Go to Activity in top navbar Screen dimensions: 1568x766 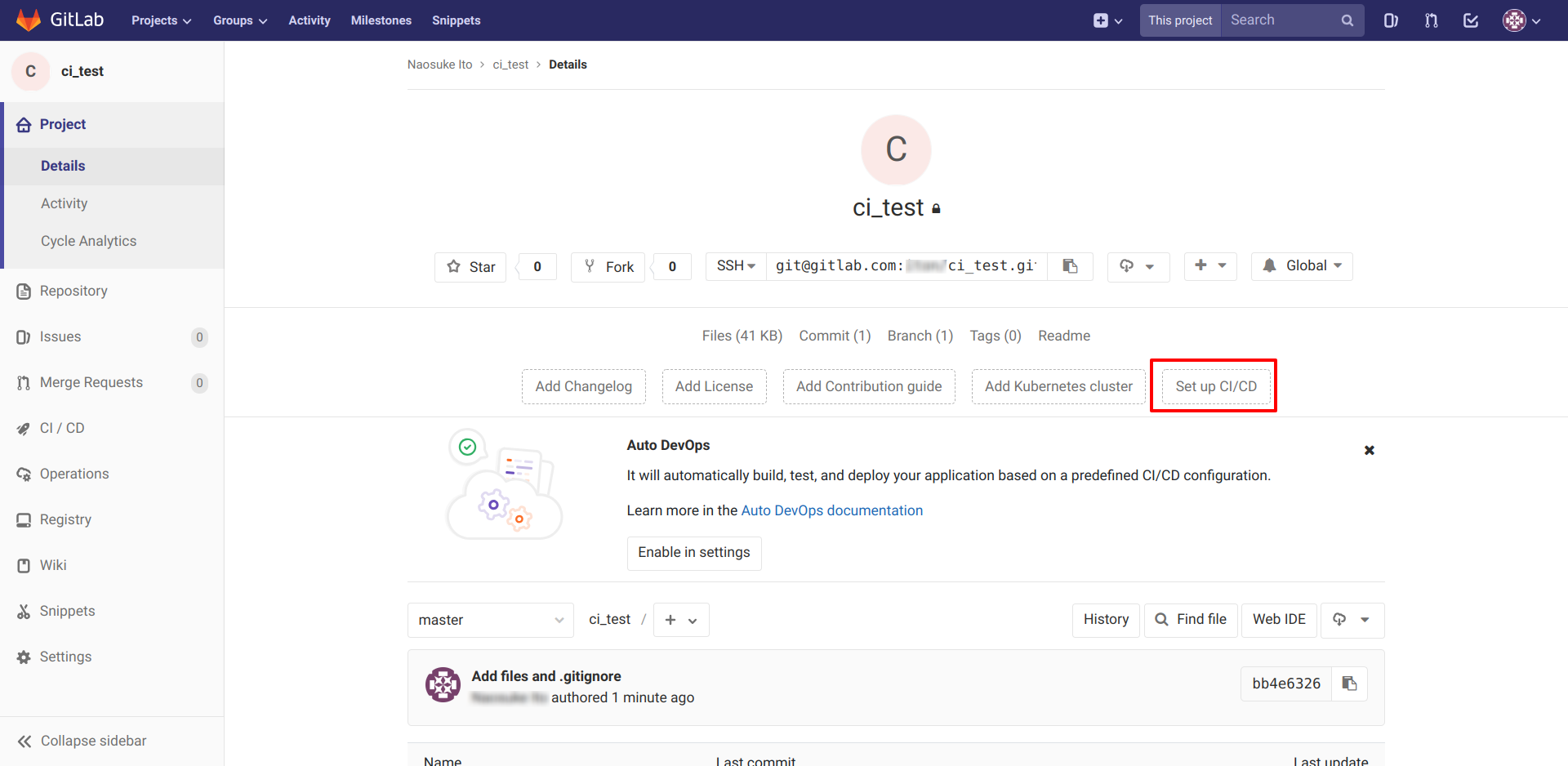[x=310, y=20]
